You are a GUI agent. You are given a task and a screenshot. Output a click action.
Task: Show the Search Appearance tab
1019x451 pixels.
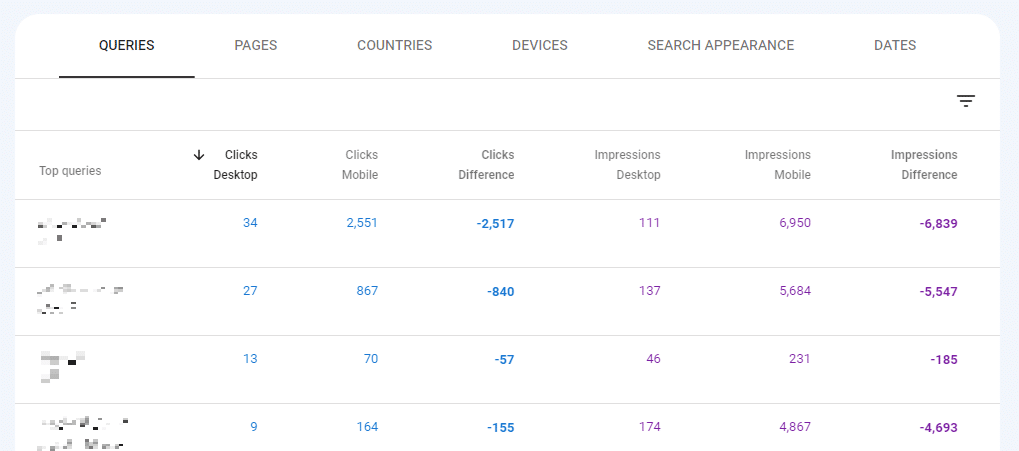tap(720, 46)
